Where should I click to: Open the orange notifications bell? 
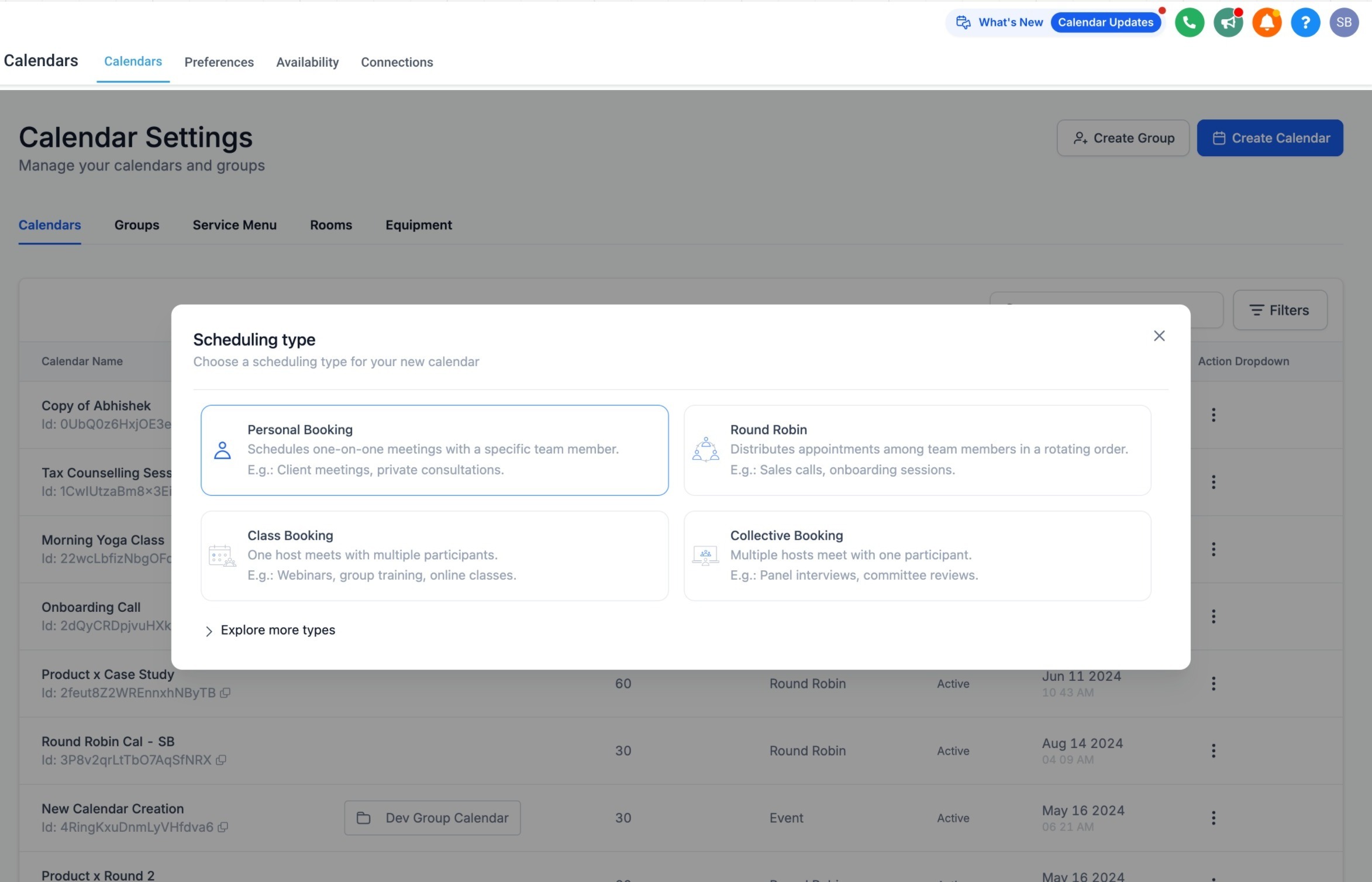(x=1267, y=23)
